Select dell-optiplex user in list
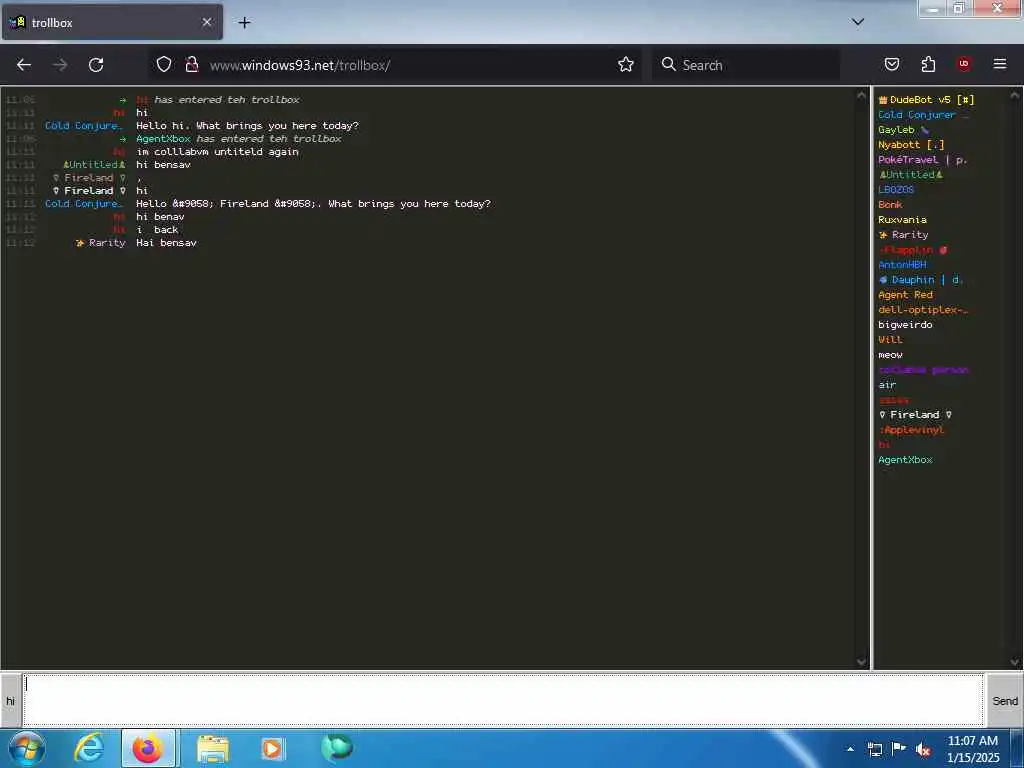 coord(923,310)
